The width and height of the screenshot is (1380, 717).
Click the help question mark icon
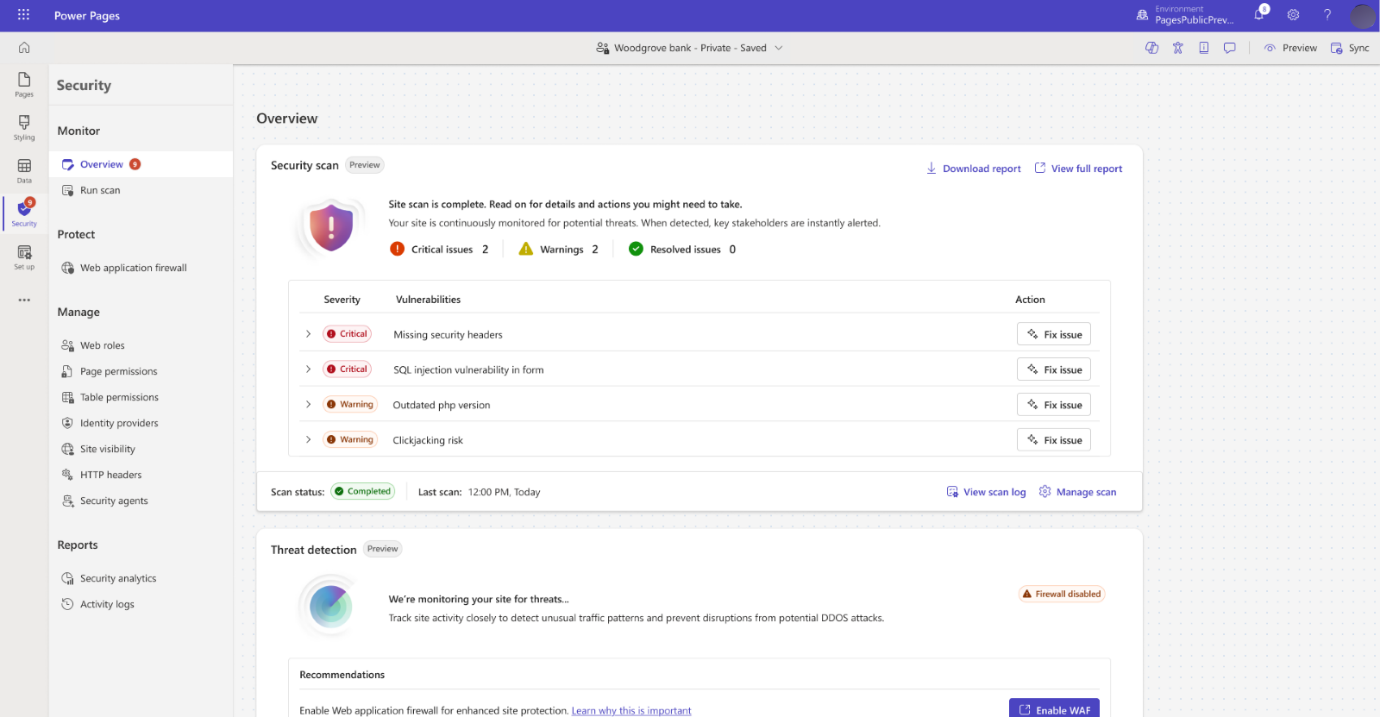coord(1327,14)
